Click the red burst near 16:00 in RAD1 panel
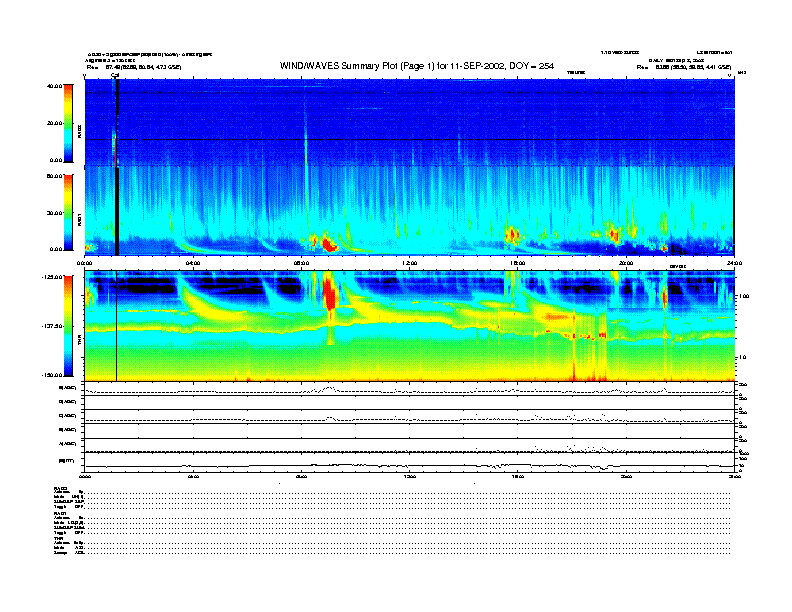 512,235
